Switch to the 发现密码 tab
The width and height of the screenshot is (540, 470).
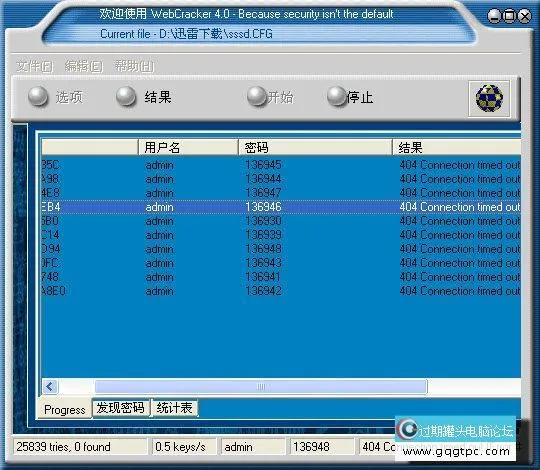point(121,408)
